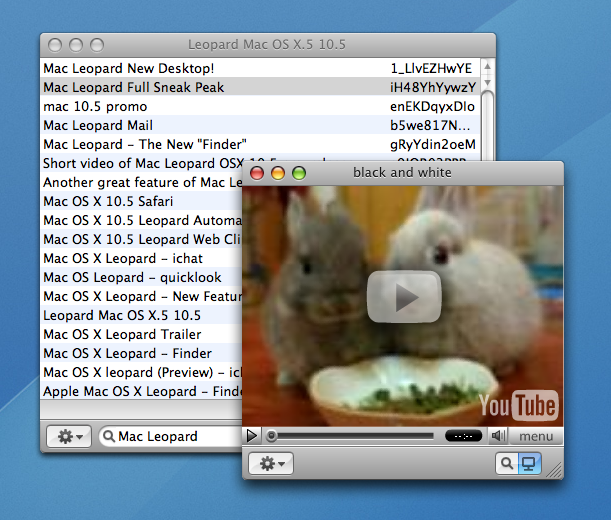Viewport: 611px width, 520px height.
Task: Select 'Mac OS X leopard (Preview)' row
Action: [x=141, y=372]
